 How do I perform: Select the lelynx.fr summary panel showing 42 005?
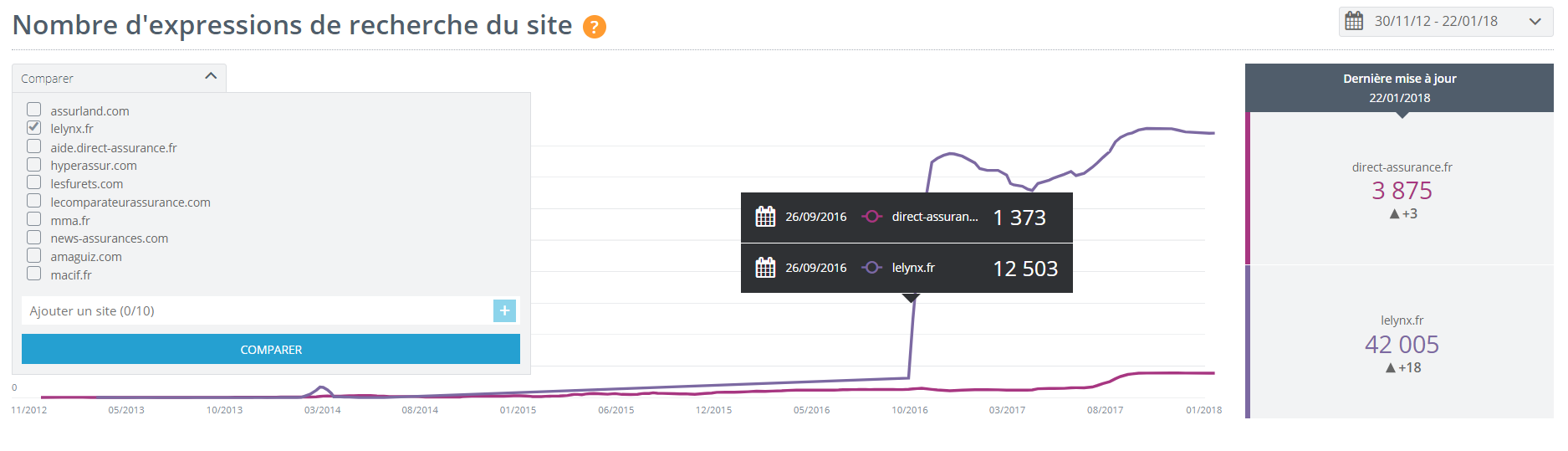point(1402,342)
